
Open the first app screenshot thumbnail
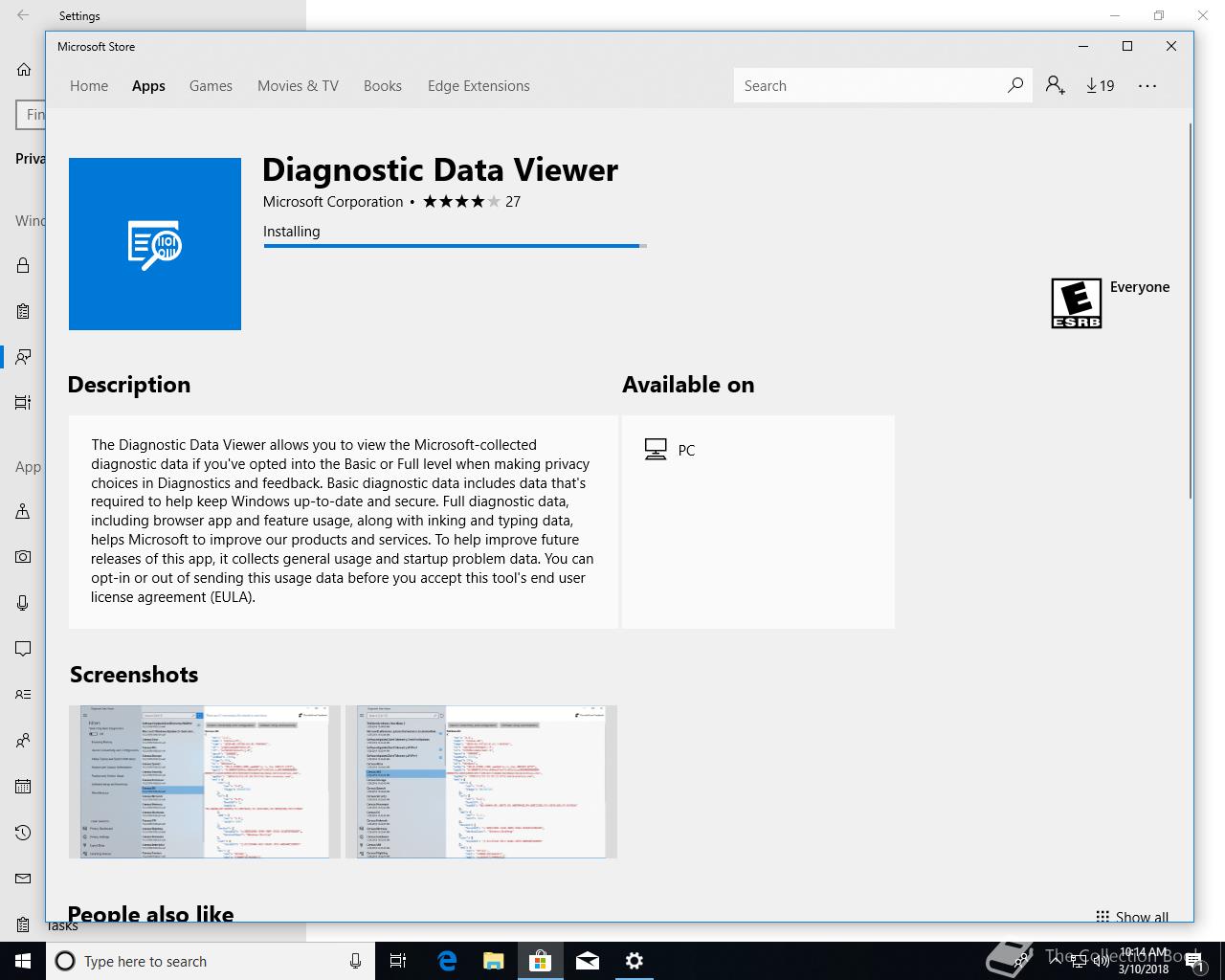205,782
